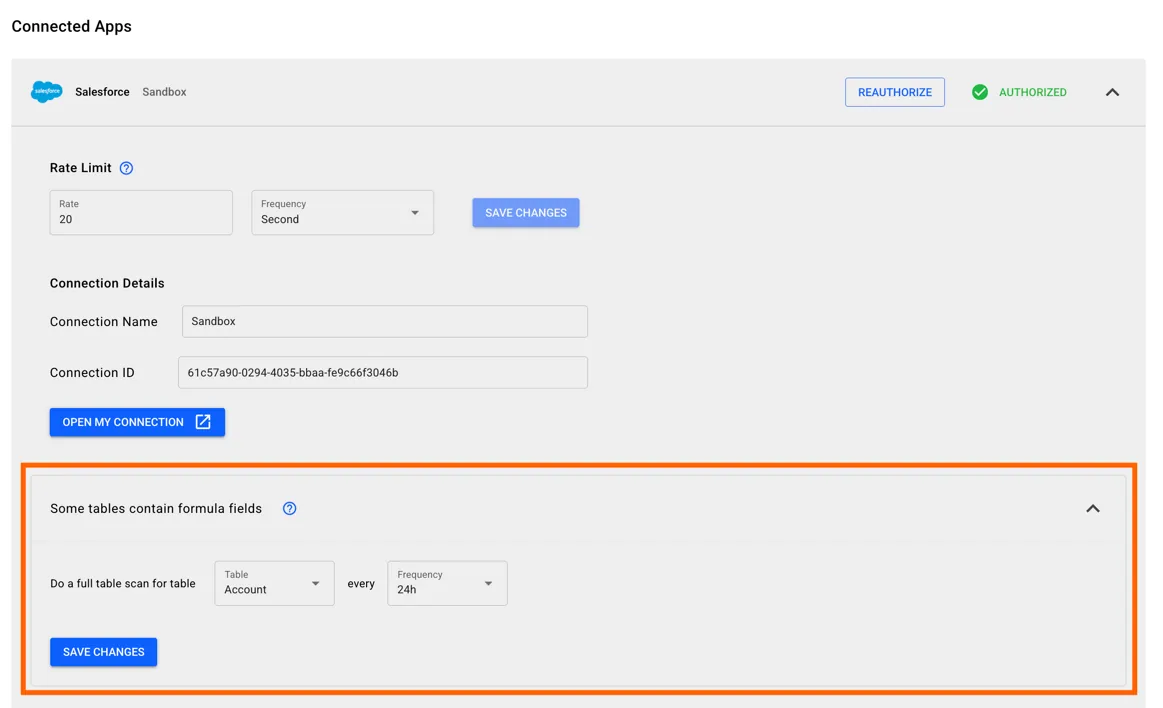Open the Frequency dropdown showing 24h
Screen dimensions: 1163x708
(x=447, y=583)
